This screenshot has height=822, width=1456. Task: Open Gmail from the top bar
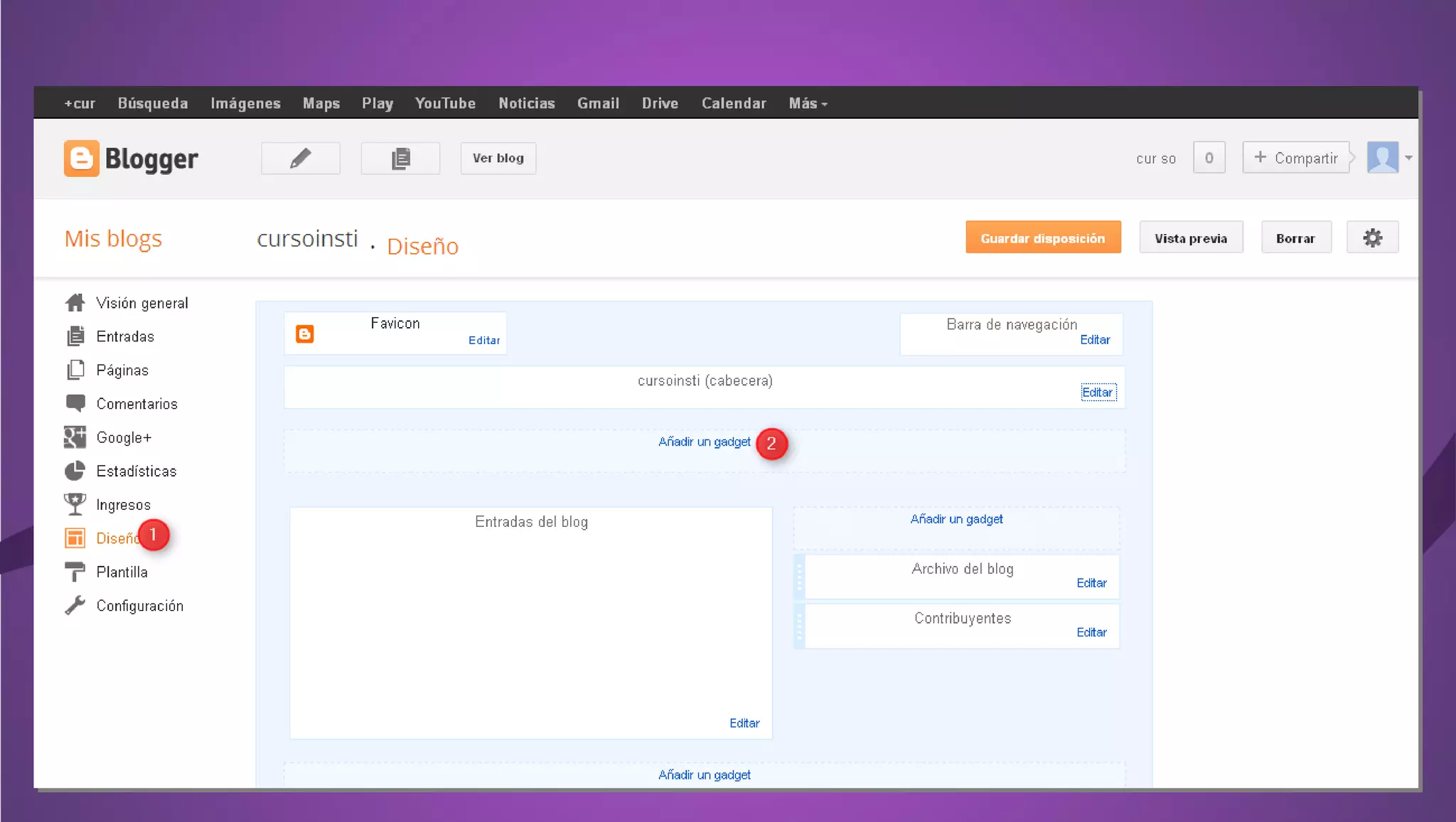[598, 103]
